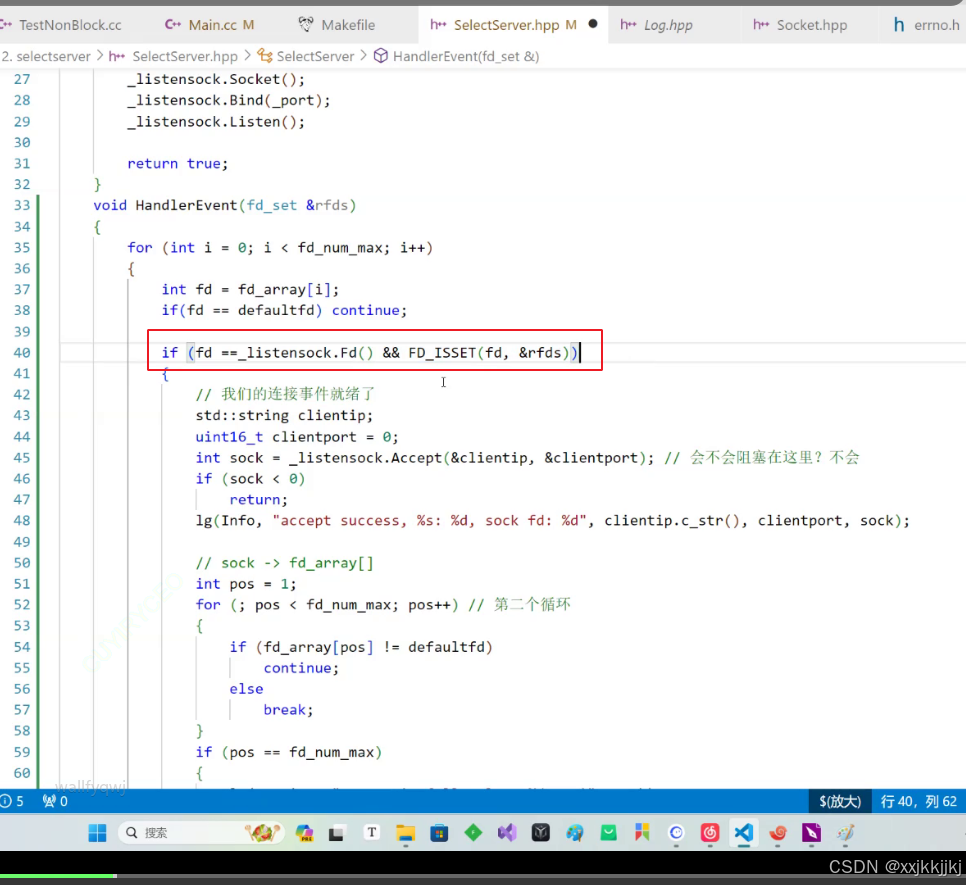Click the purple pen taskbar icon
Viewport: 966px width, 885px height.
[x=811, y=833]
